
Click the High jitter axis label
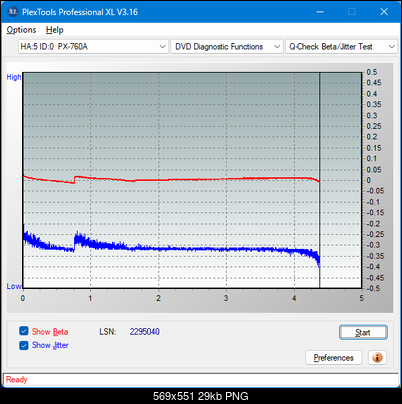(14, 77)
